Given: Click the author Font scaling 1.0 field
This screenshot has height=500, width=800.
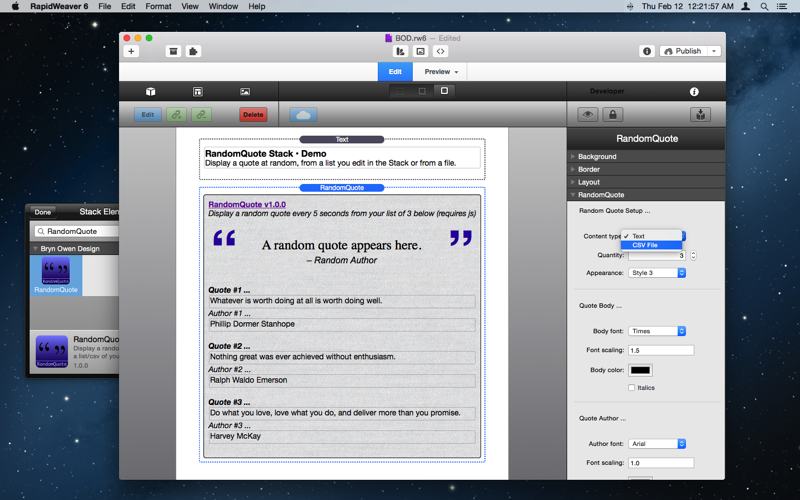Looking at the screenshot, I should (661, 463).
